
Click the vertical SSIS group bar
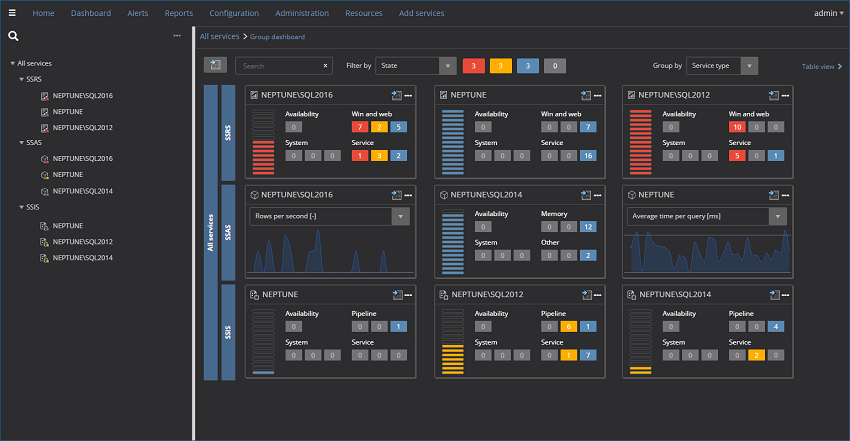pyautogui.click(x=228, y=332)
